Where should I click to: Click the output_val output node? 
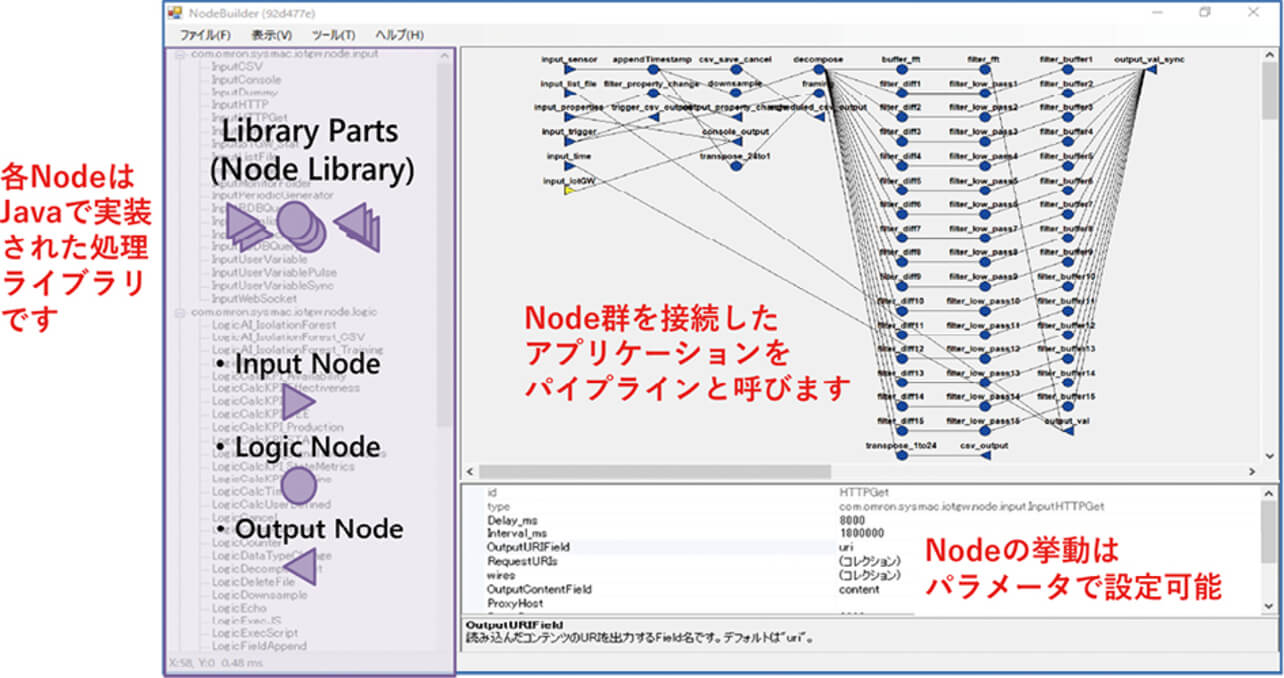(1067, 429)
